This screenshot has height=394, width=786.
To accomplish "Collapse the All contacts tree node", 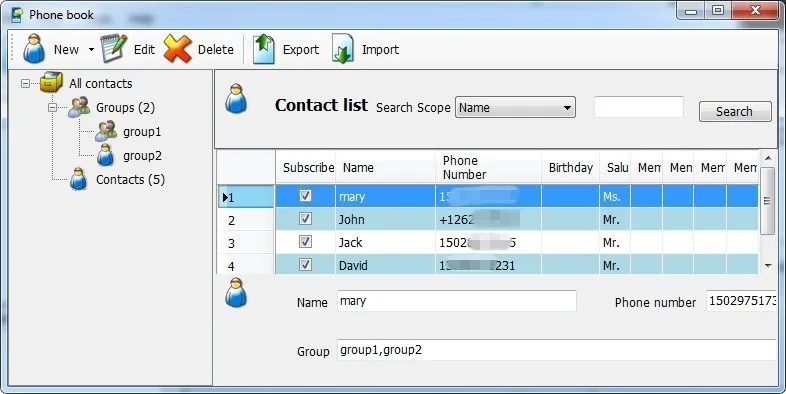I will coord(26,83).
